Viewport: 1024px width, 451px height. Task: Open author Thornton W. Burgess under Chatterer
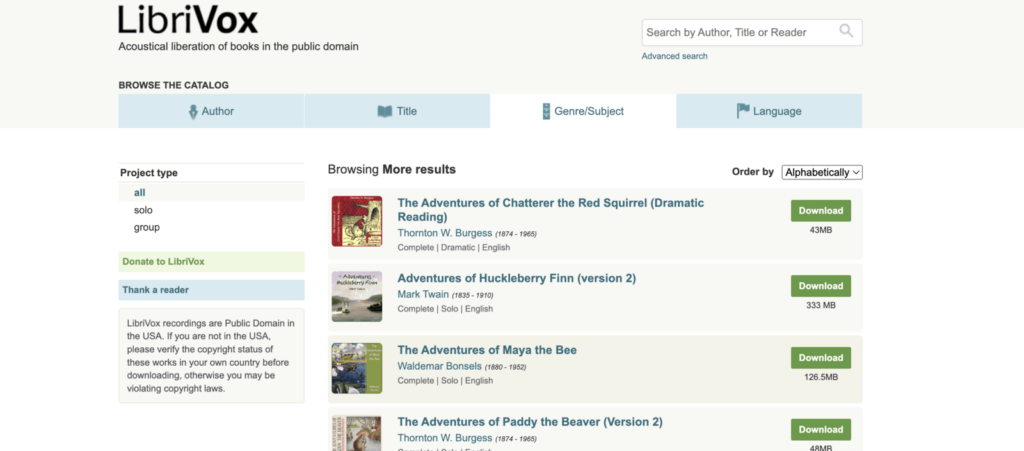(445, 233)
